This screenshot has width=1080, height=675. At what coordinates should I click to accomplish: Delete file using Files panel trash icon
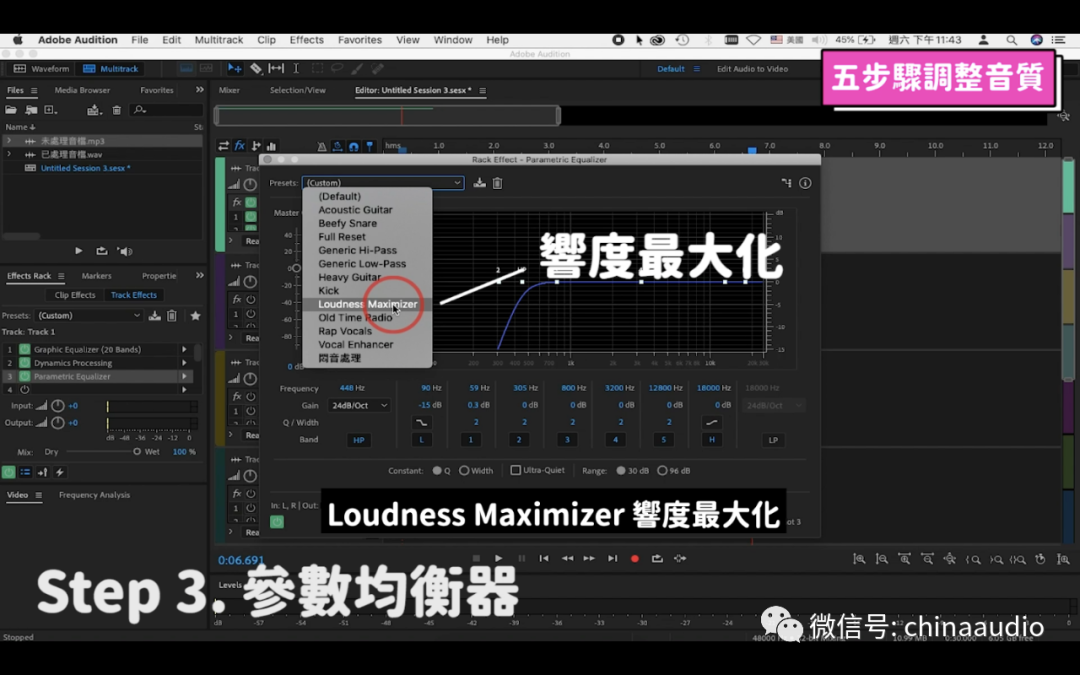tap(116, 110)
